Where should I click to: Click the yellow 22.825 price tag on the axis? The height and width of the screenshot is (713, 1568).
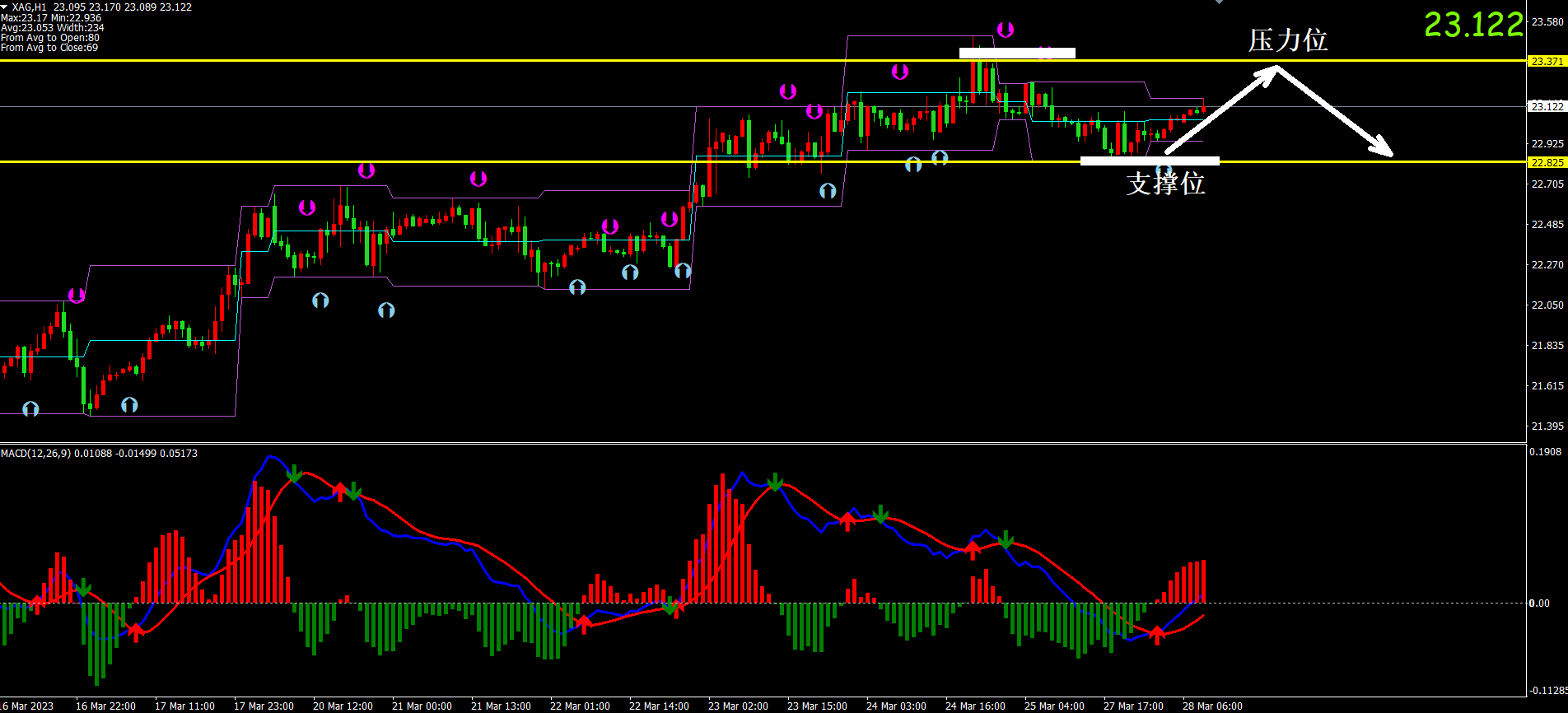[1547, 162]
